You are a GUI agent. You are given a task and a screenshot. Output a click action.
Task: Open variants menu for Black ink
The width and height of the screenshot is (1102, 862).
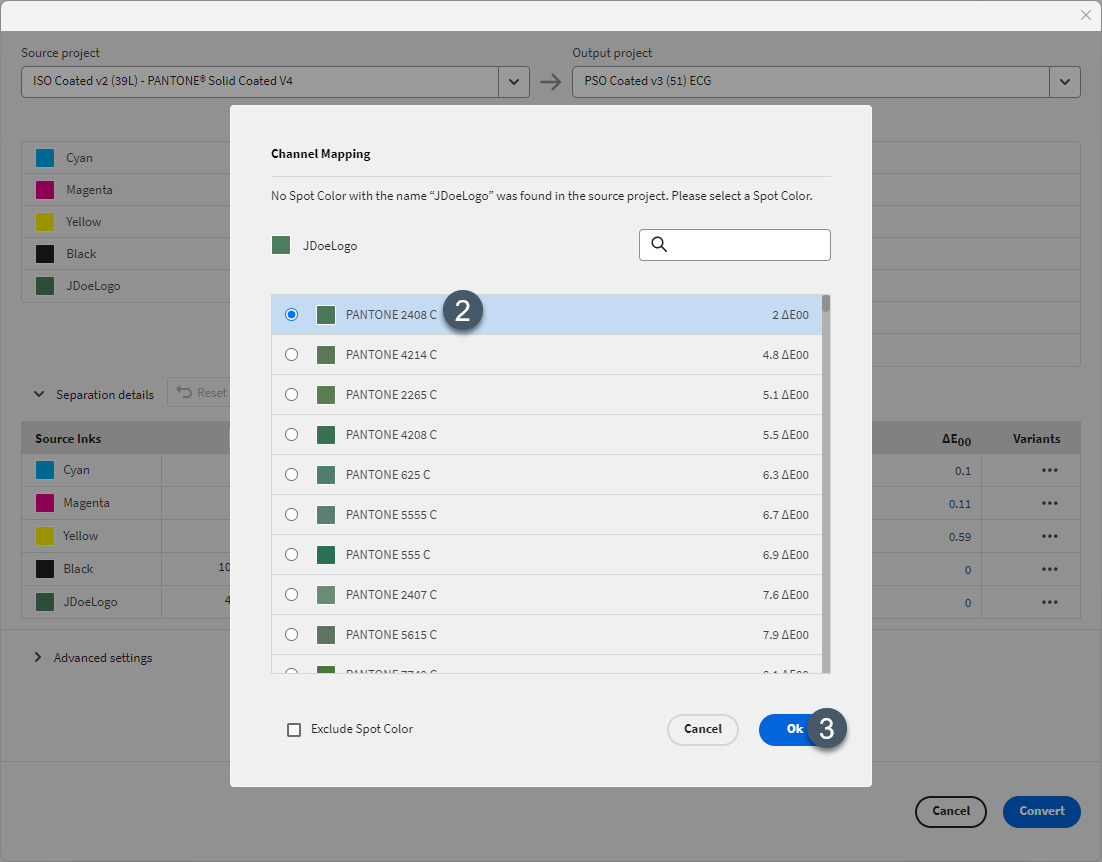pos(1049,569)
